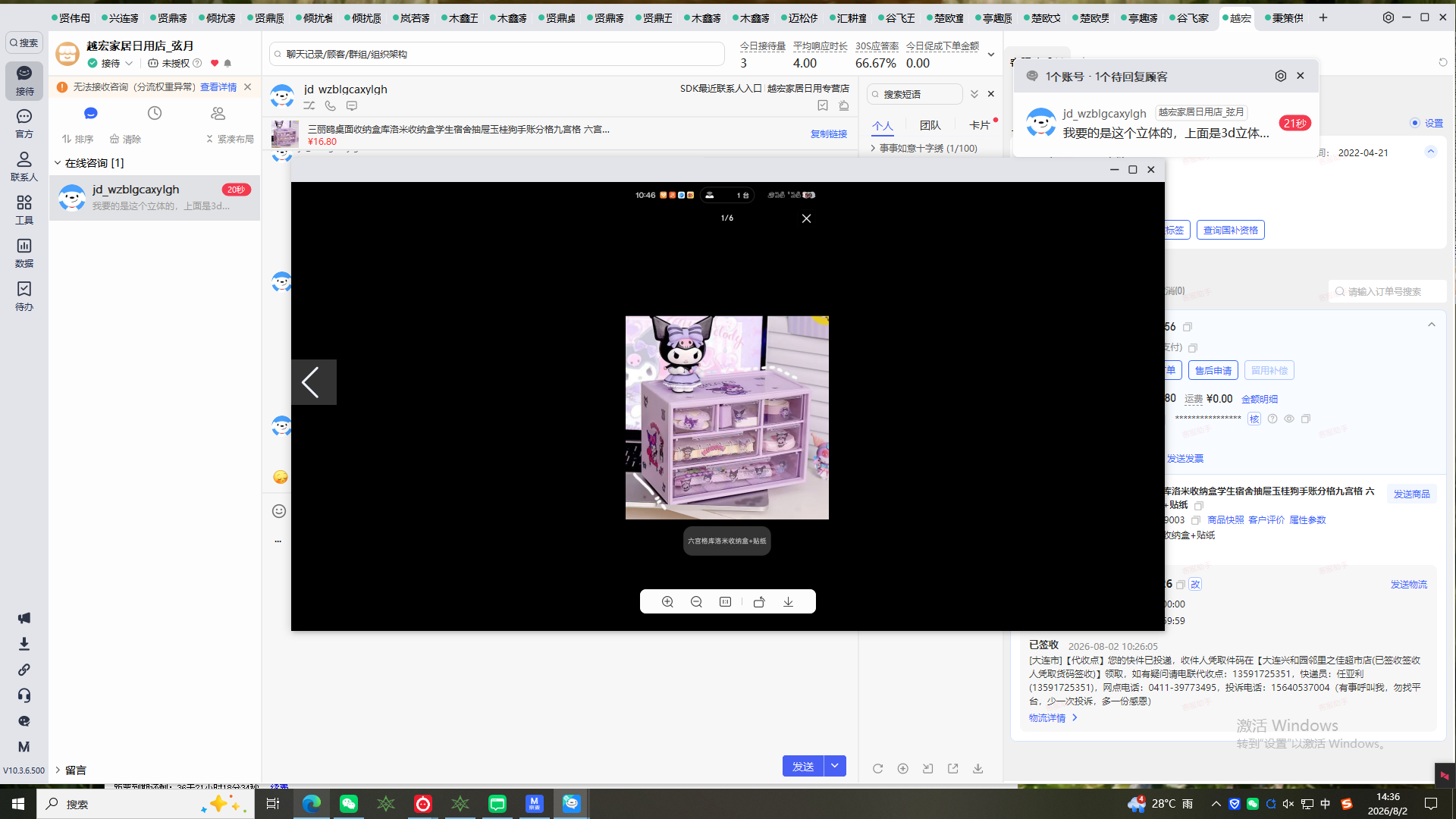Open settings gear in the pending customer popup
This screenshot has height=819, width=1456.
click(x=1281, y=76)
